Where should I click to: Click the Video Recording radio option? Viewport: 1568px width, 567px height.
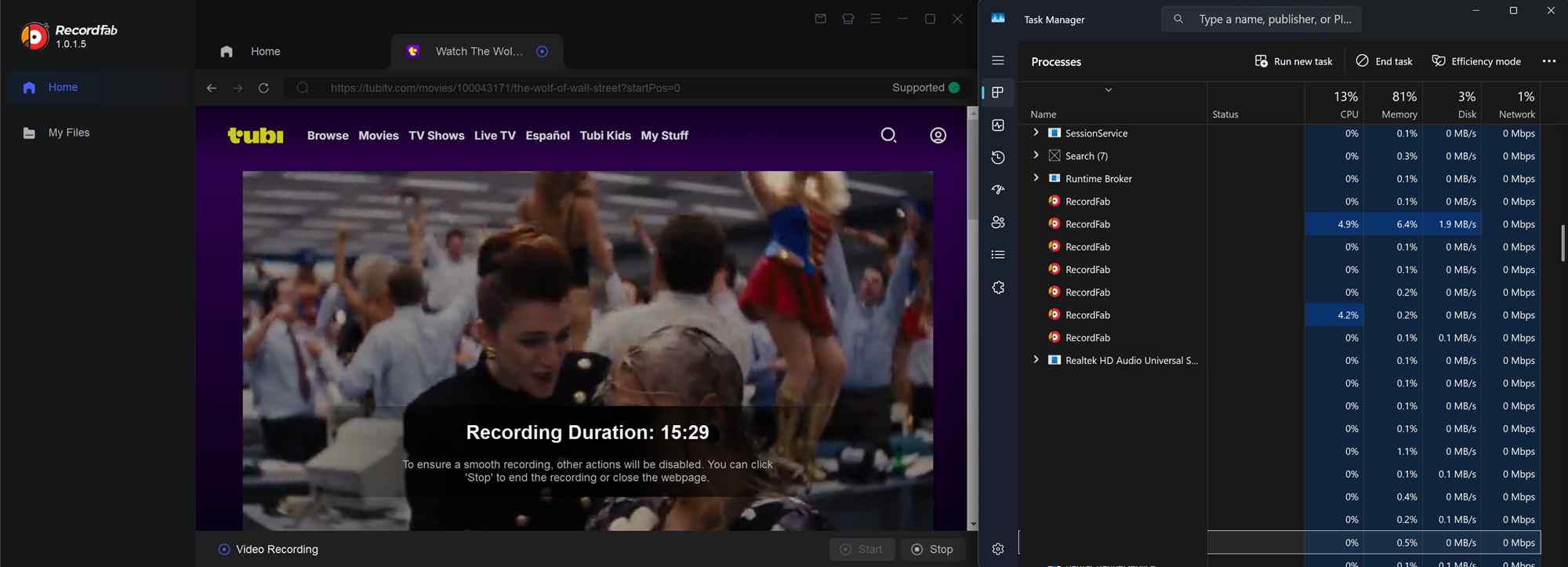[x=223, y=550]
